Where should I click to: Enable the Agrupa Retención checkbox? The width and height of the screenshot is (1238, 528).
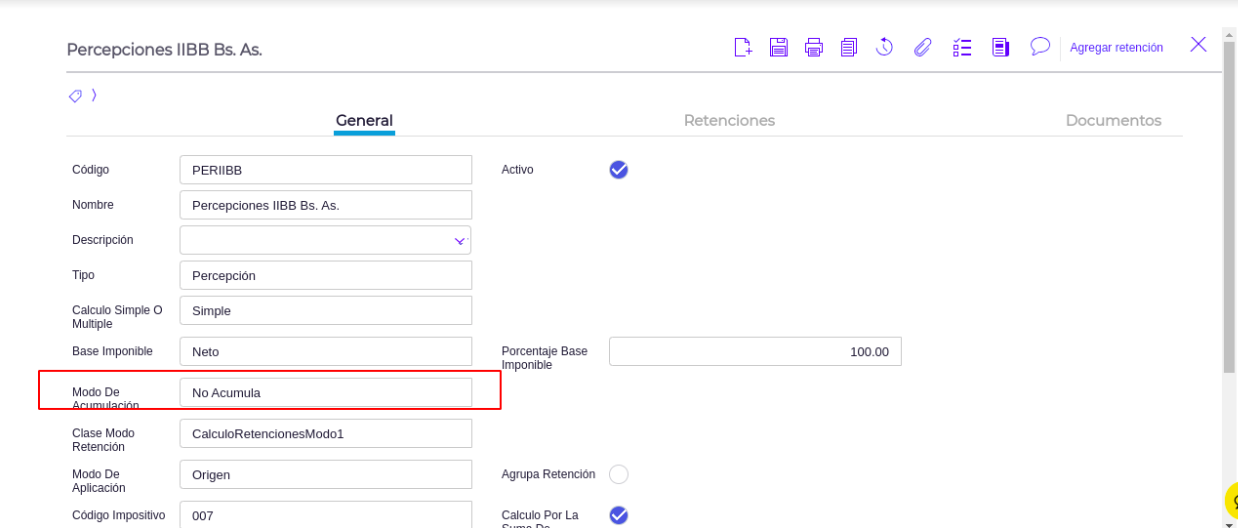tap(618, 474)
